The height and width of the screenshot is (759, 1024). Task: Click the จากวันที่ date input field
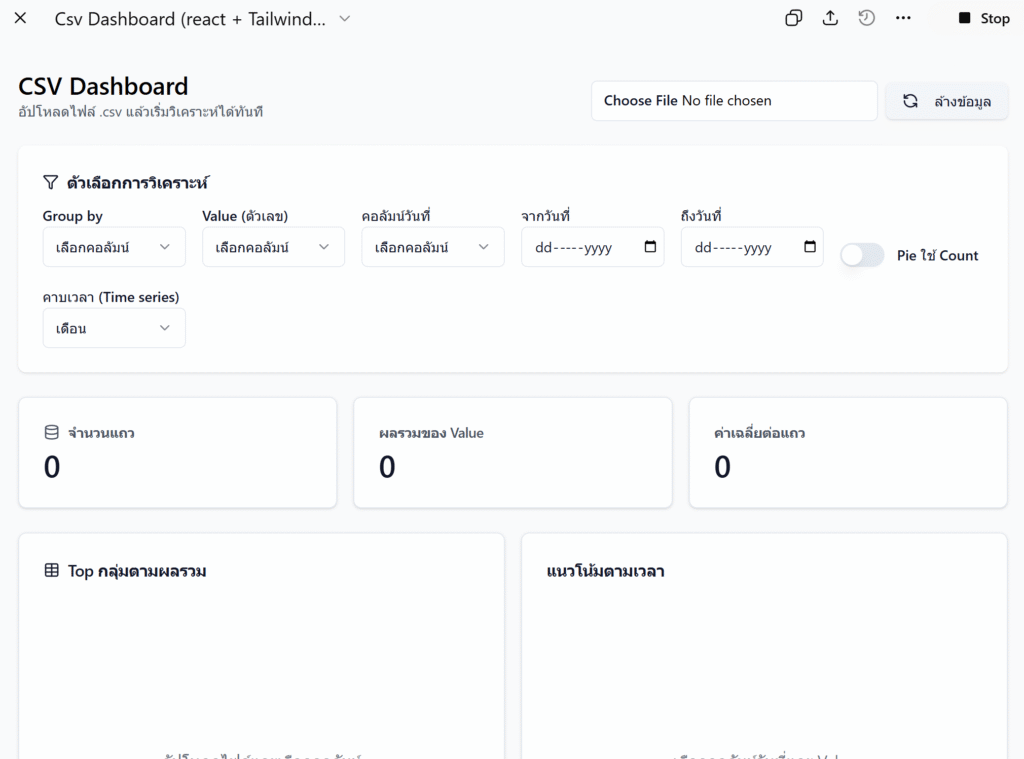[580, 248]
